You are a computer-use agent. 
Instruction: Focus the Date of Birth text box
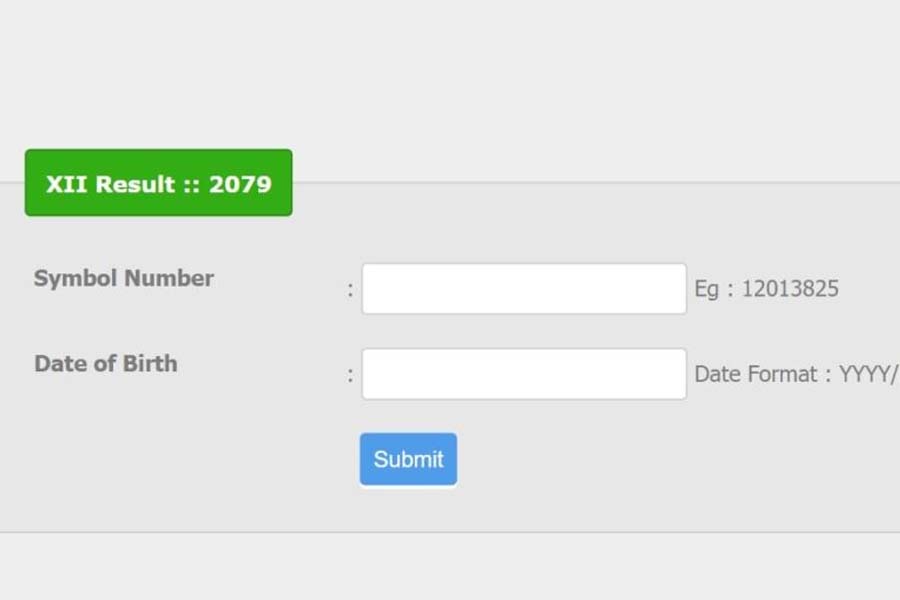[524, 374]
